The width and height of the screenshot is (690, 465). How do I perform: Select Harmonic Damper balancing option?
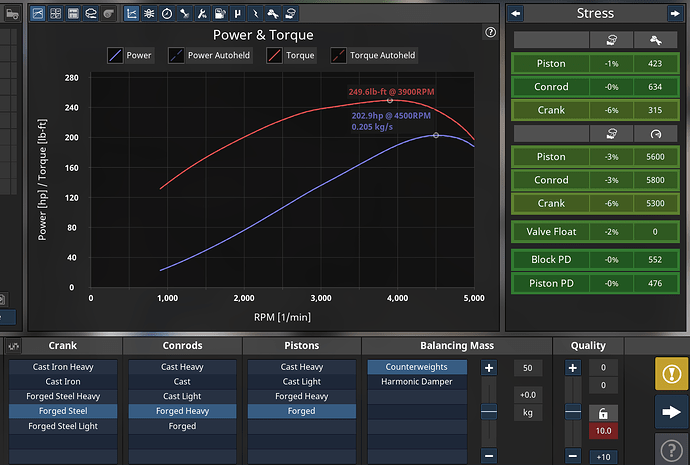point(416,381)
